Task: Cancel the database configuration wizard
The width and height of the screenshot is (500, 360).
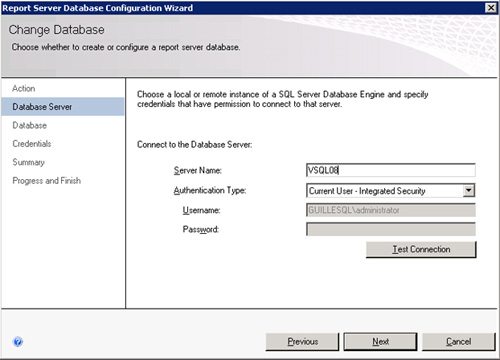Action: tap(459, 342)
